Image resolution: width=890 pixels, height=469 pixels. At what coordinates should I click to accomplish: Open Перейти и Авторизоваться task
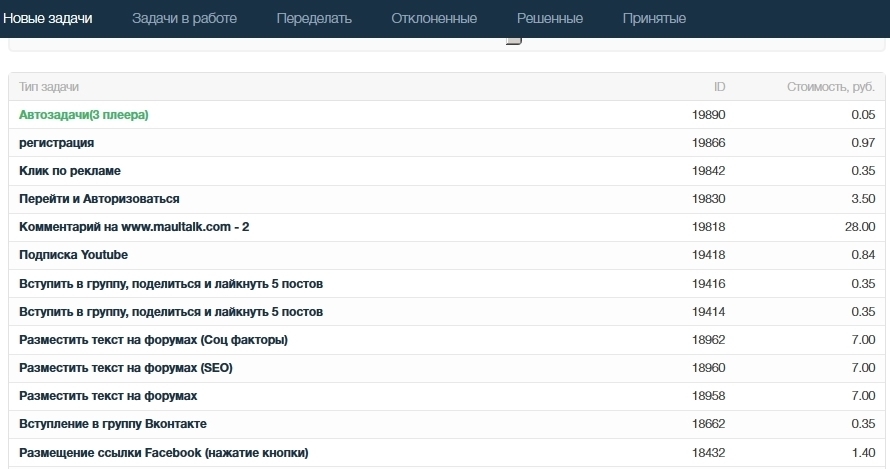click(99, 199)
